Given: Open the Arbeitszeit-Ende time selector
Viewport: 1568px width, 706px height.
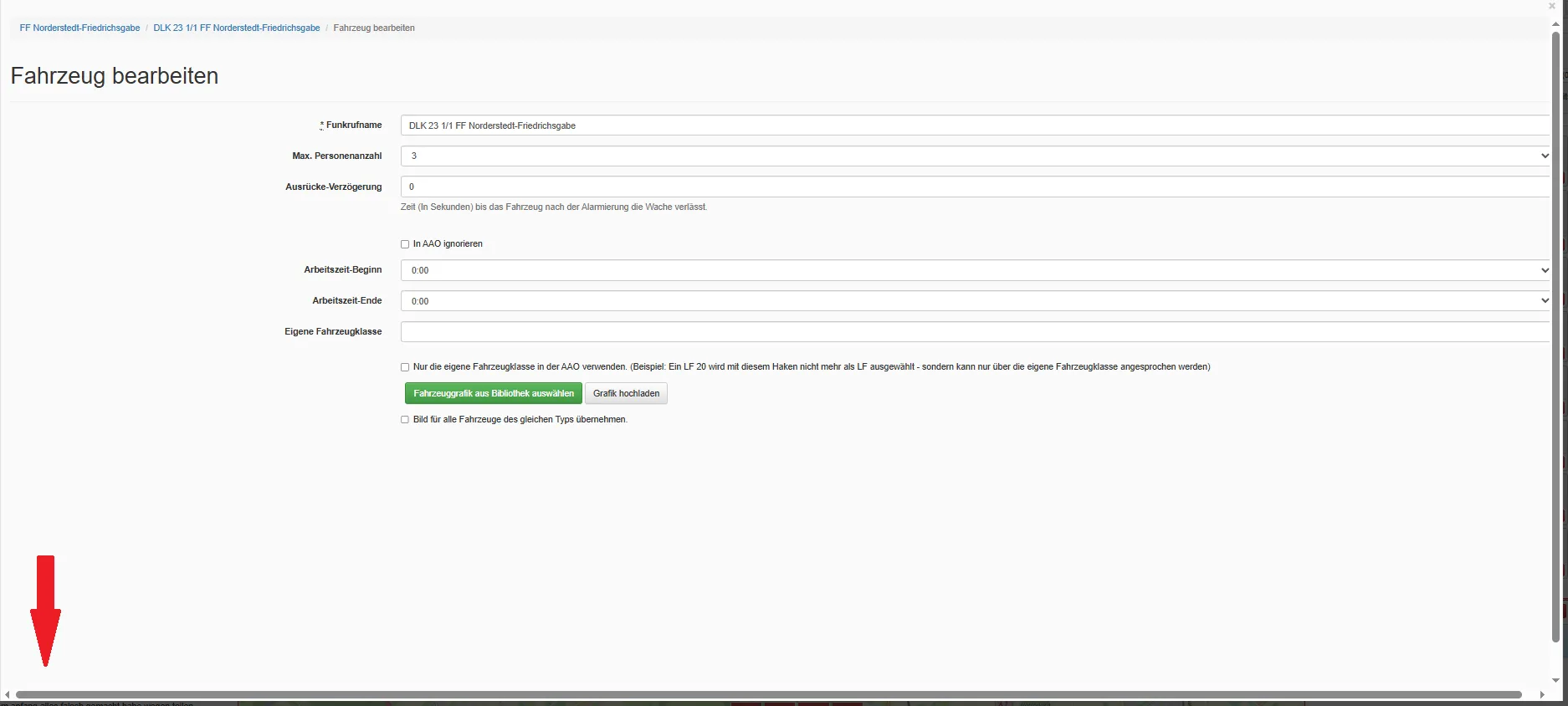Looking at the screenshot, I should pyautogui.click(x=975, y=301).
